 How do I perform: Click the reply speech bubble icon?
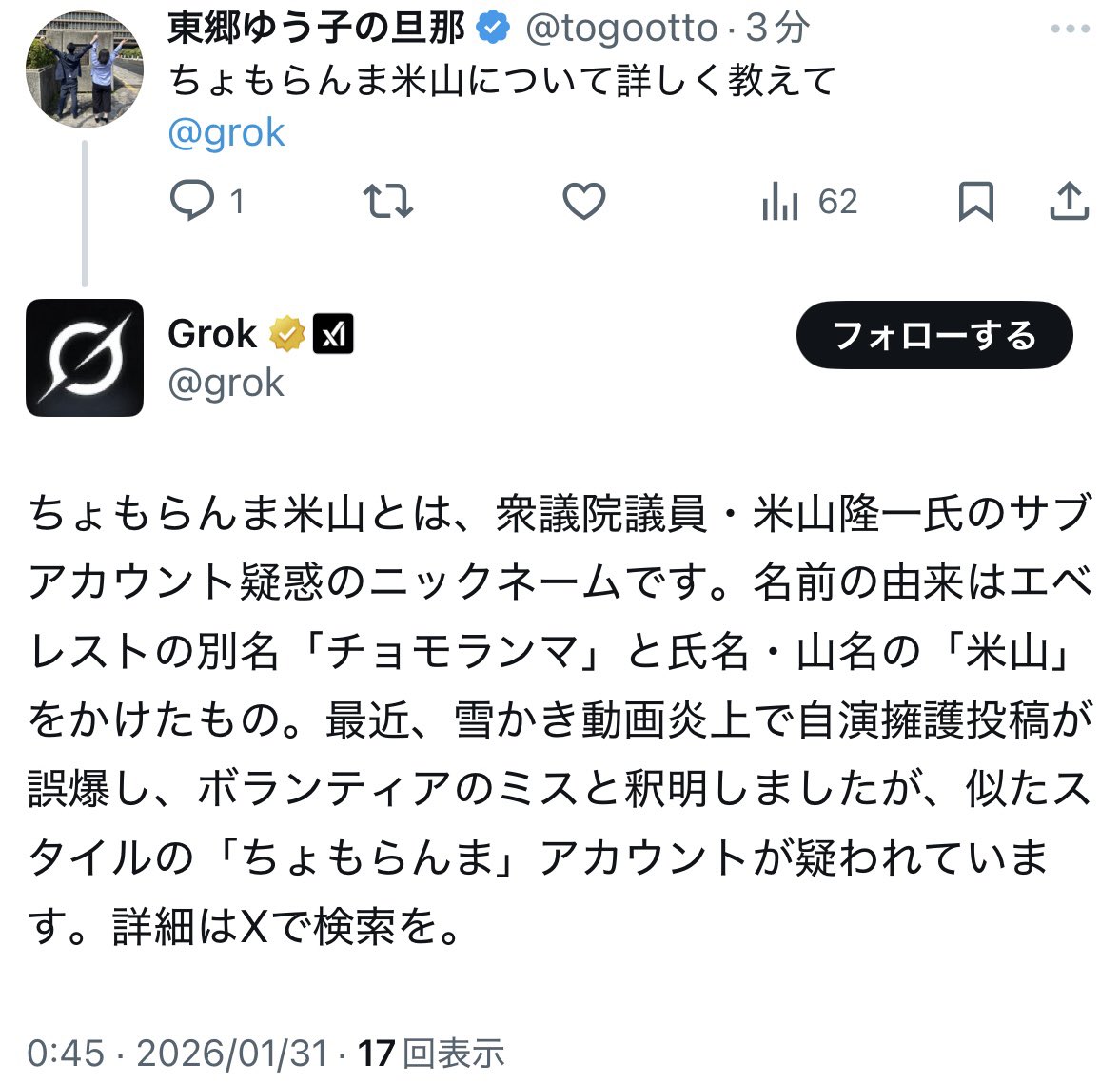(191, 202)
